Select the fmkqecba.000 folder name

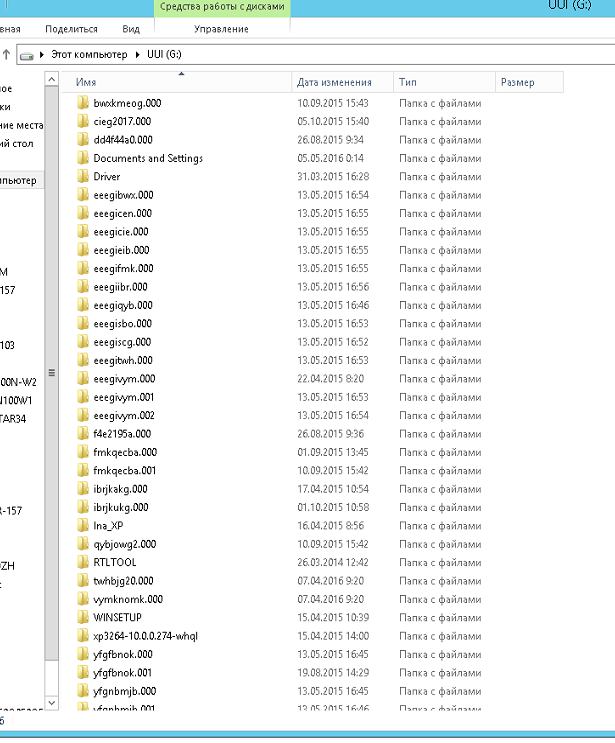[125, 452]
